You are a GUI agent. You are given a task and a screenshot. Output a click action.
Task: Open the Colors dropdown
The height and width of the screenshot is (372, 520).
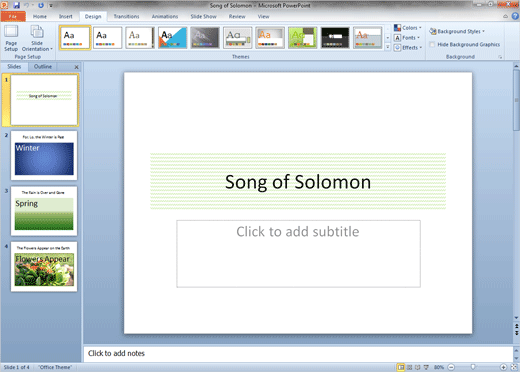[408, 28]
